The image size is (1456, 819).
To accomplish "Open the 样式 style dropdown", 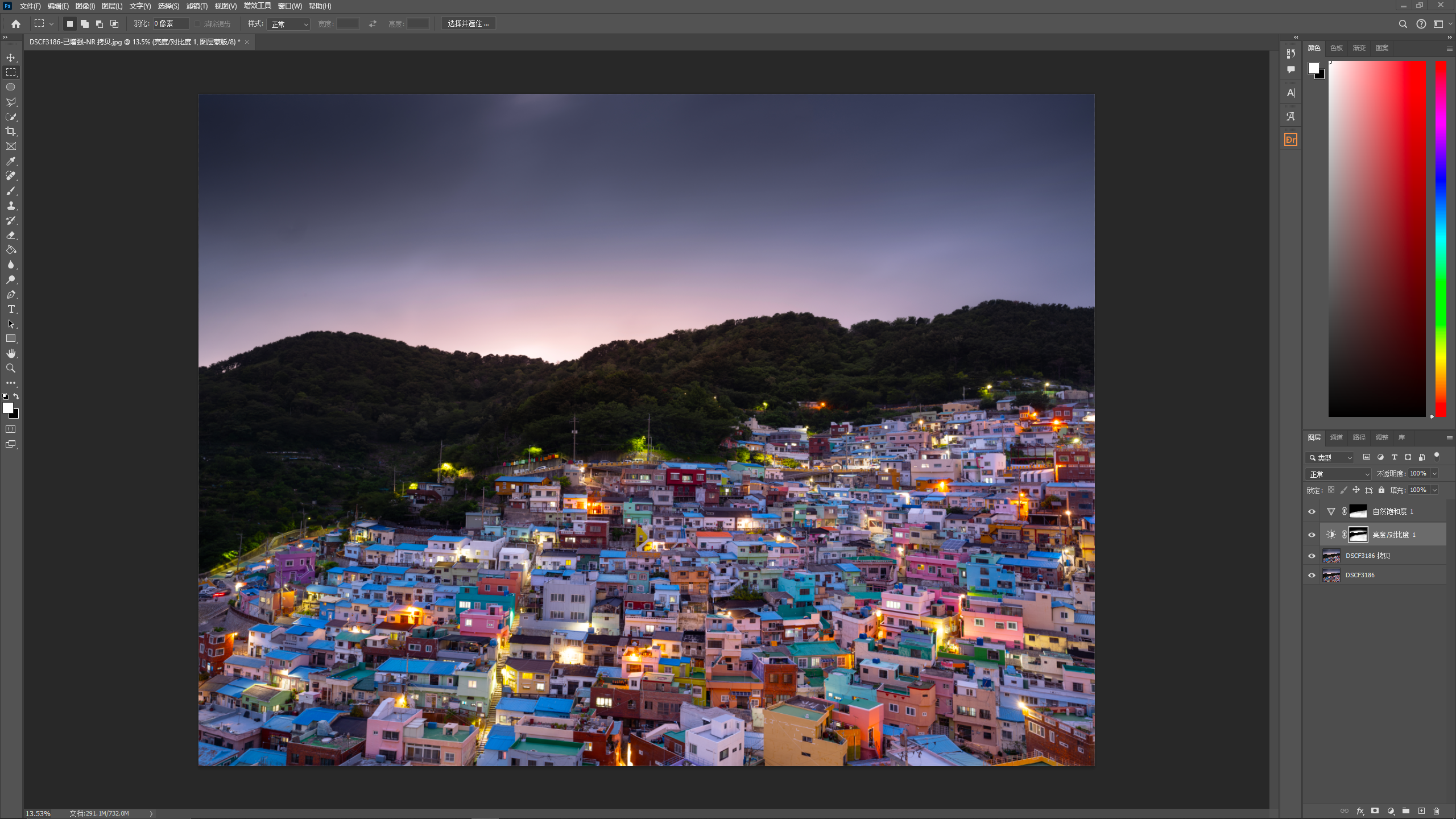I will 289,24.
